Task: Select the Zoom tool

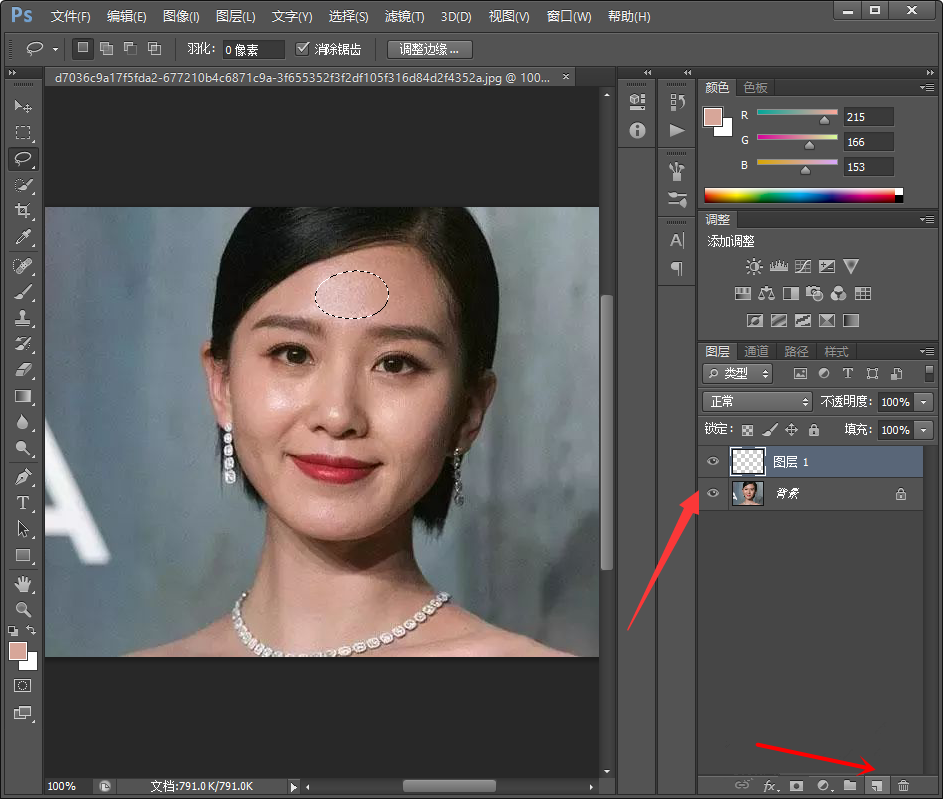Action: point(23,609)
